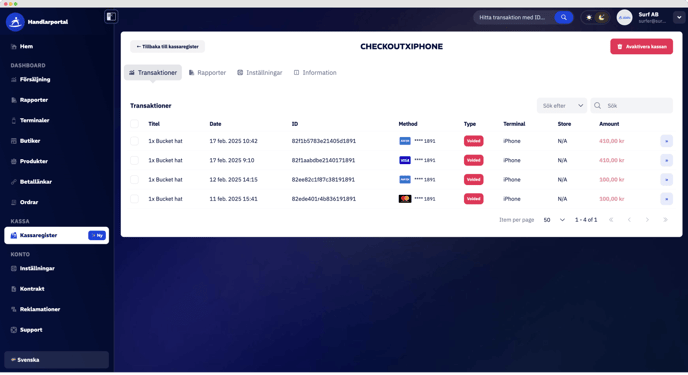Viewport: 688px width, 375px height.
Task: Click Voided badge on 11 feb. 15:41 row
Action: point(473,199)
